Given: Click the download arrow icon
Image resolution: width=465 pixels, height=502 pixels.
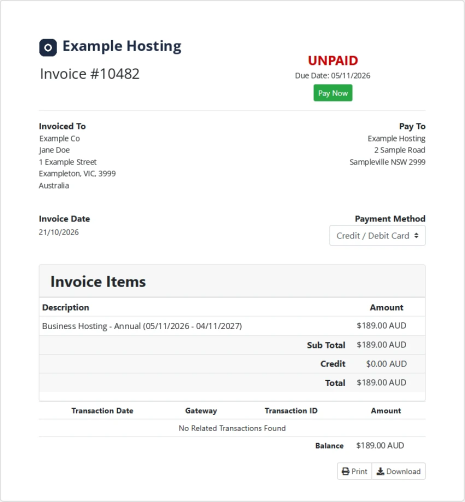Looking at the screenshot, I should point(380,471).
